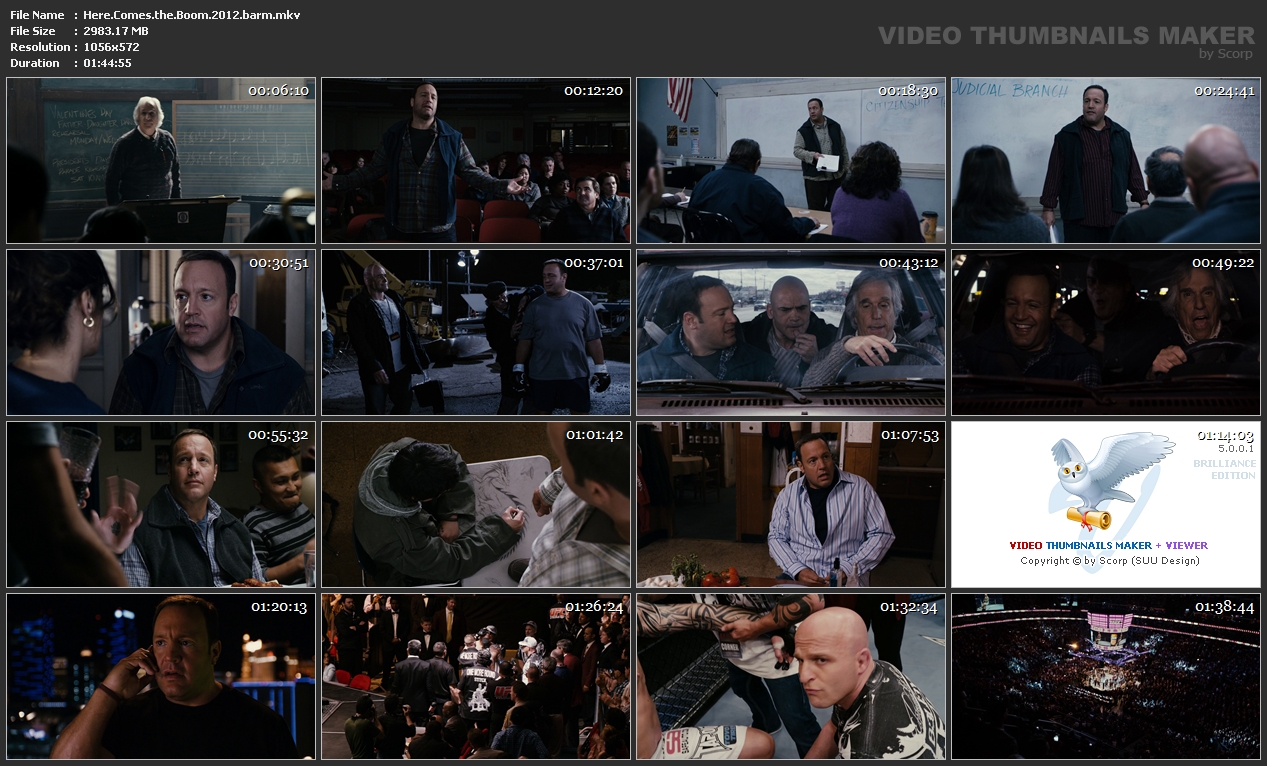Image resolution: width=1267 pixels, height=766 pixels.
Task: Open the crowd scene thumbnail at 01:26:24
Action: [x=476, y=676]
